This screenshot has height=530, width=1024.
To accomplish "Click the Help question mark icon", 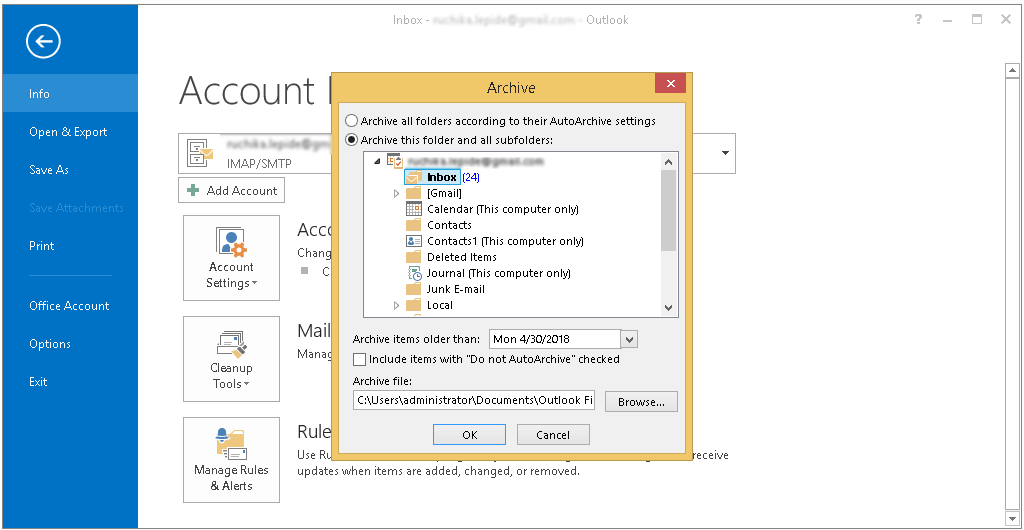I will click(x=918, y=20).
